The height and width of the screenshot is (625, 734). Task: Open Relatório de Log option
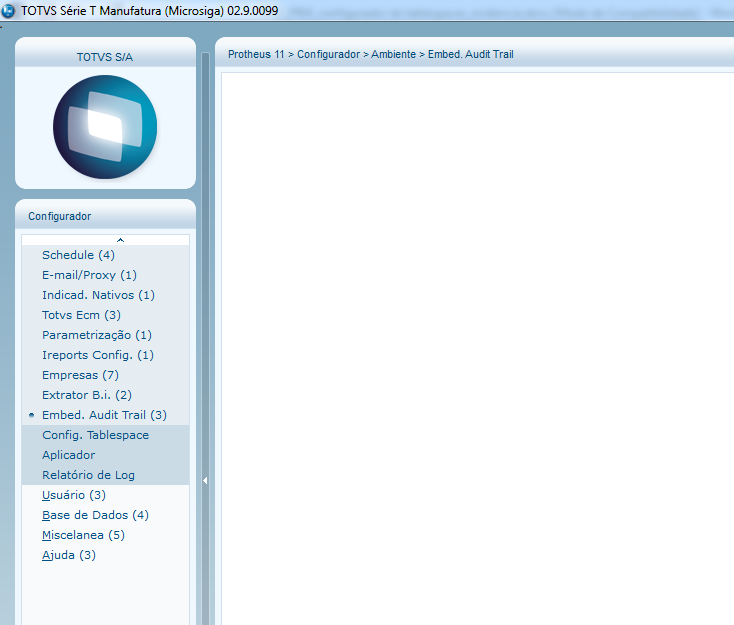(88, 475)
